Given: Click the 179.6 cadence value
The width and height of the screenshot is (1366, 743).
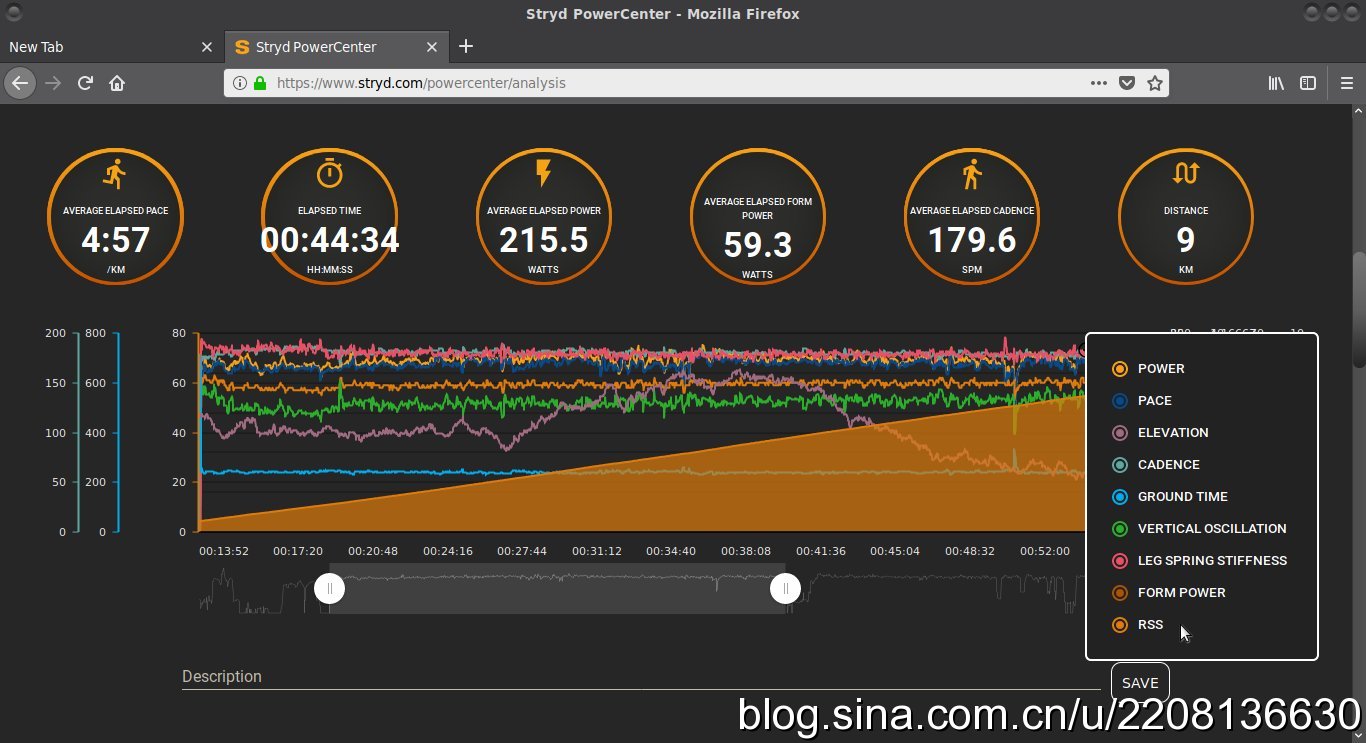Looking at the screenshot, I should [972, 240].
